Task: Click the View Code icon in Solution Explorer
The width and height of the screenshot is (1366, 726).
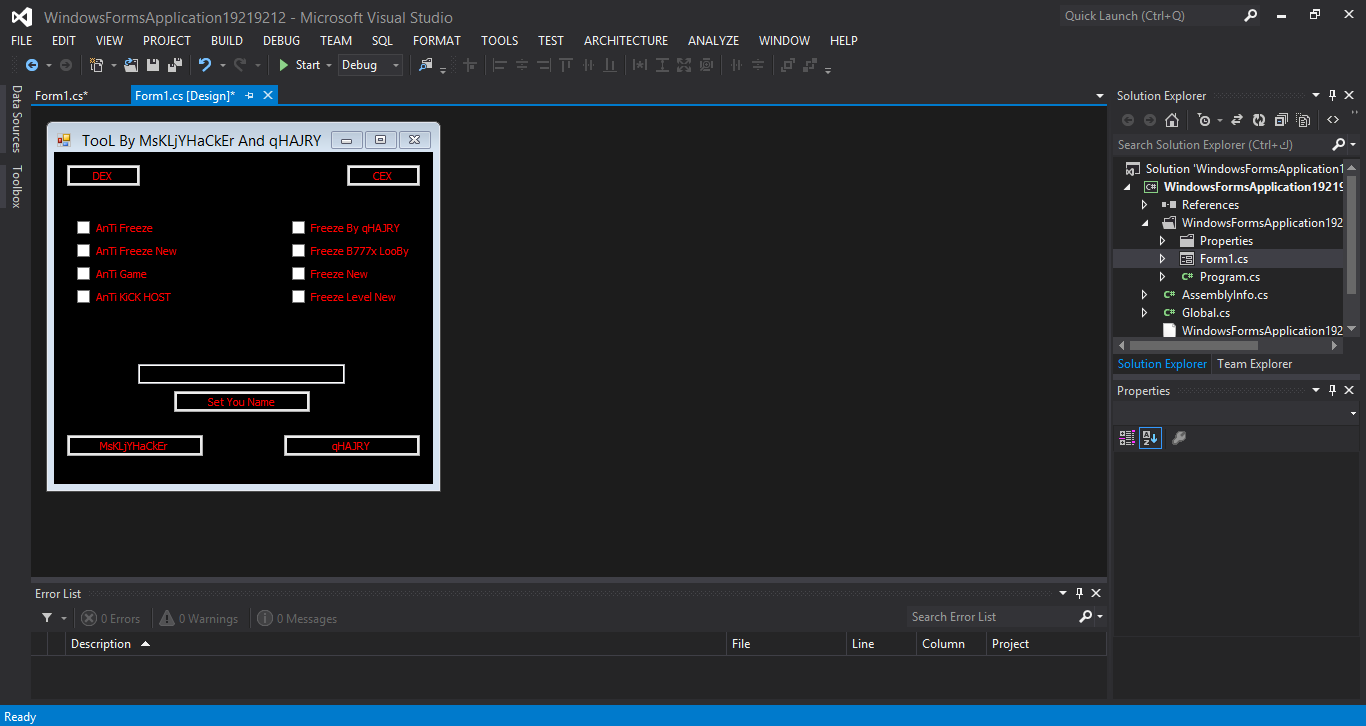Action: (1333, 120)
